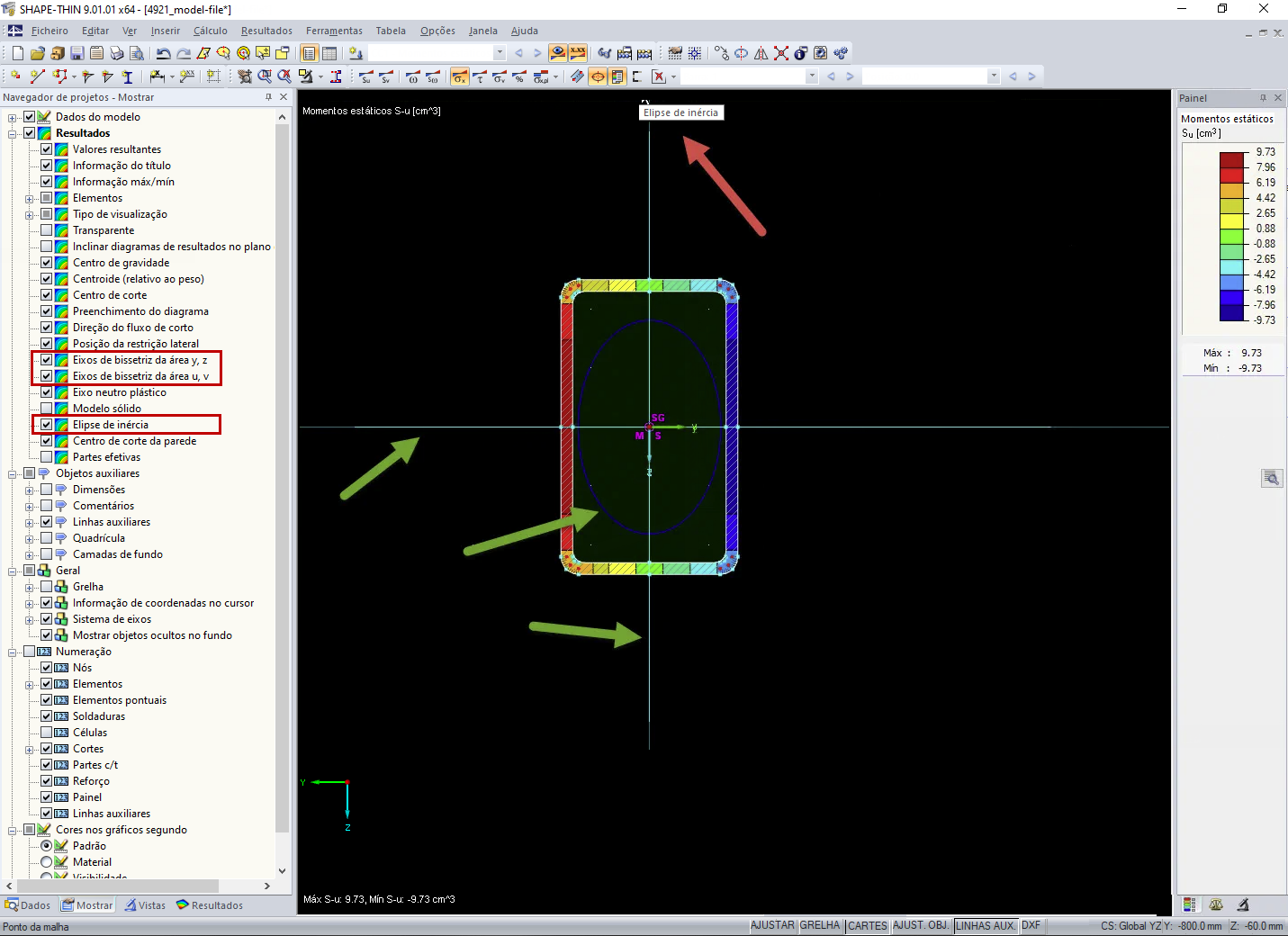
Task: Click the dark blue -9.73 color swatch
Action: [1231, 313]
